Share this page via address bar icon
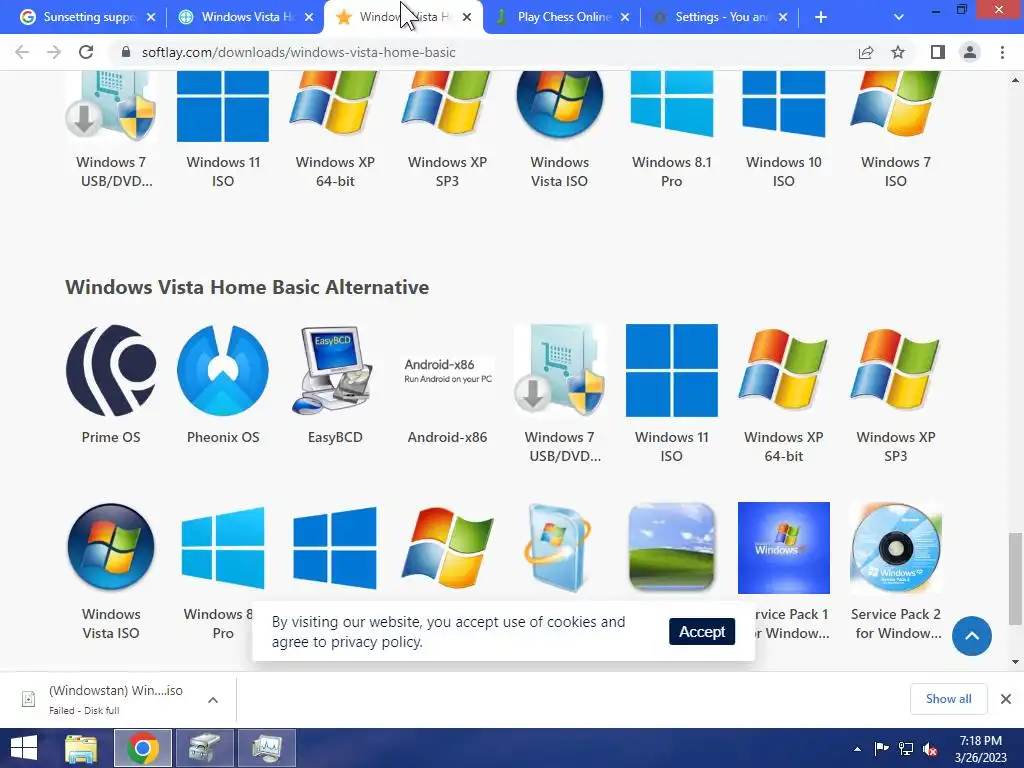 click(866, 52)
